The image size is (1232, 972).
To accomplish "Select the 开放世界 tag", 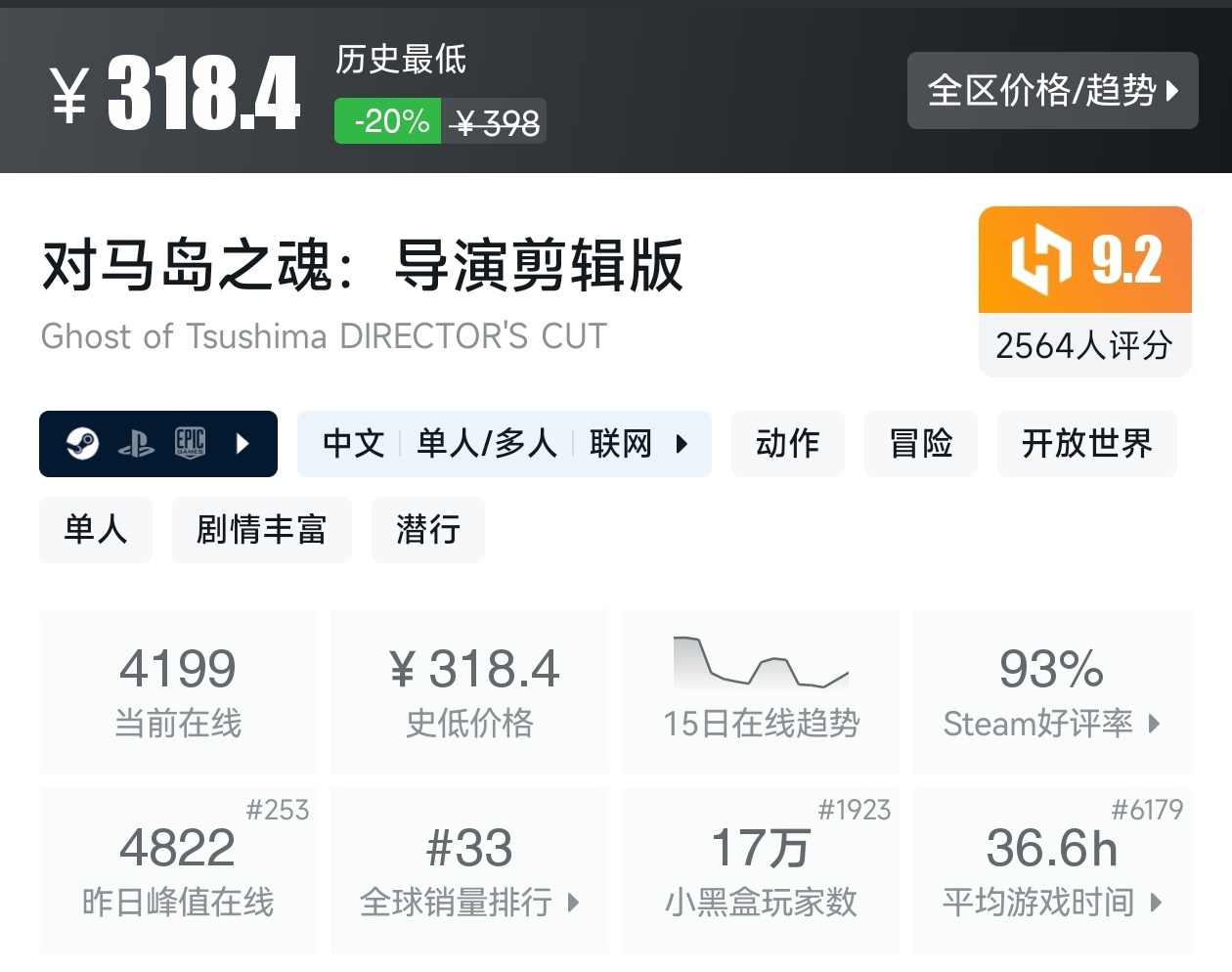I will pyautogui.click(x=1087, y=444).
